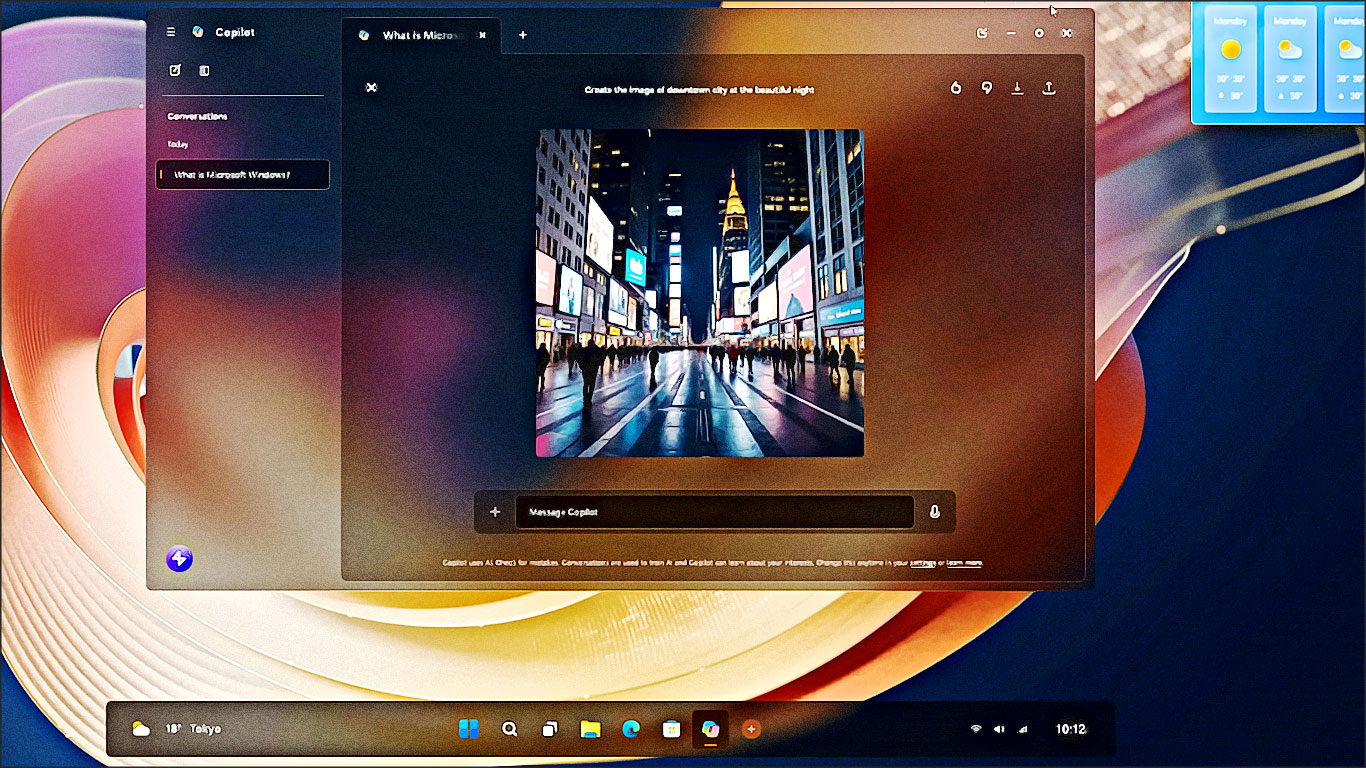
Task: Click the Message Copilot input field
Action: (x=713, y=512)
